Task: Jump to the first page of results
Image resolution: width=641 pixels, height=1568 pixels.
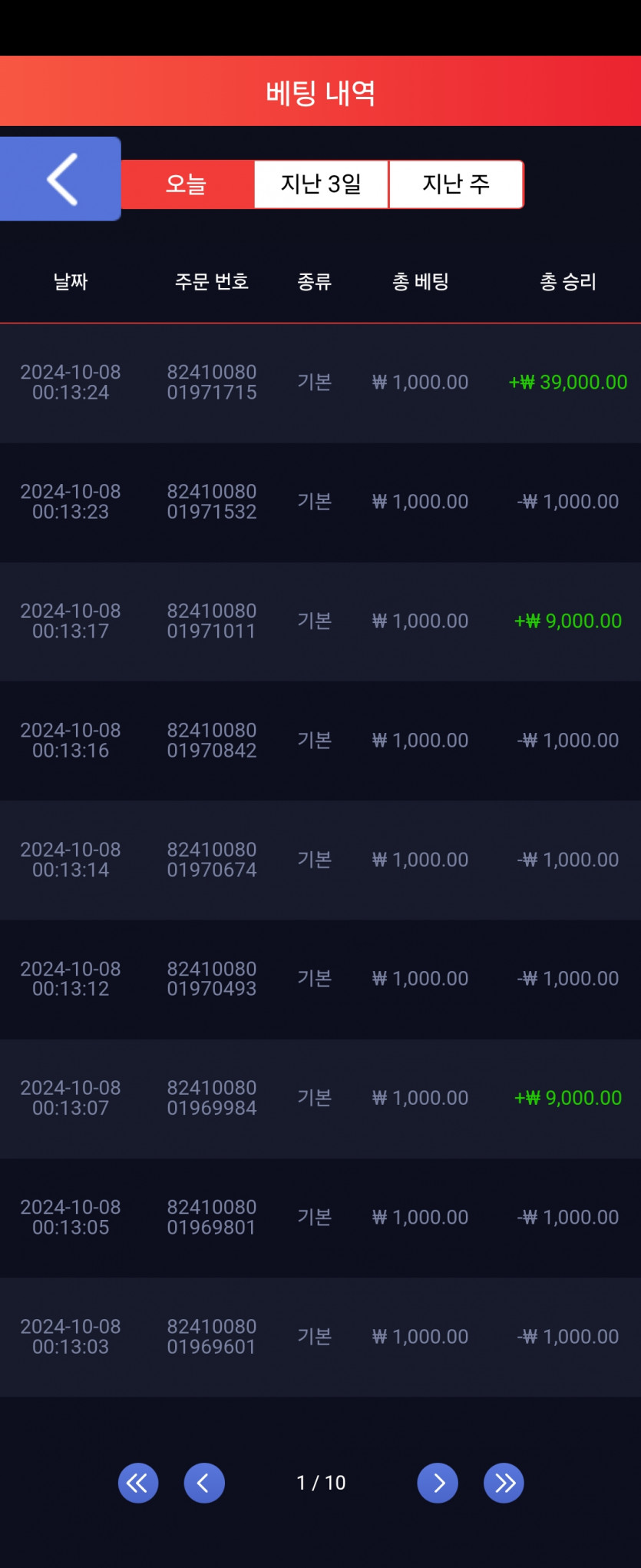Action: (x=138, y=1483)
